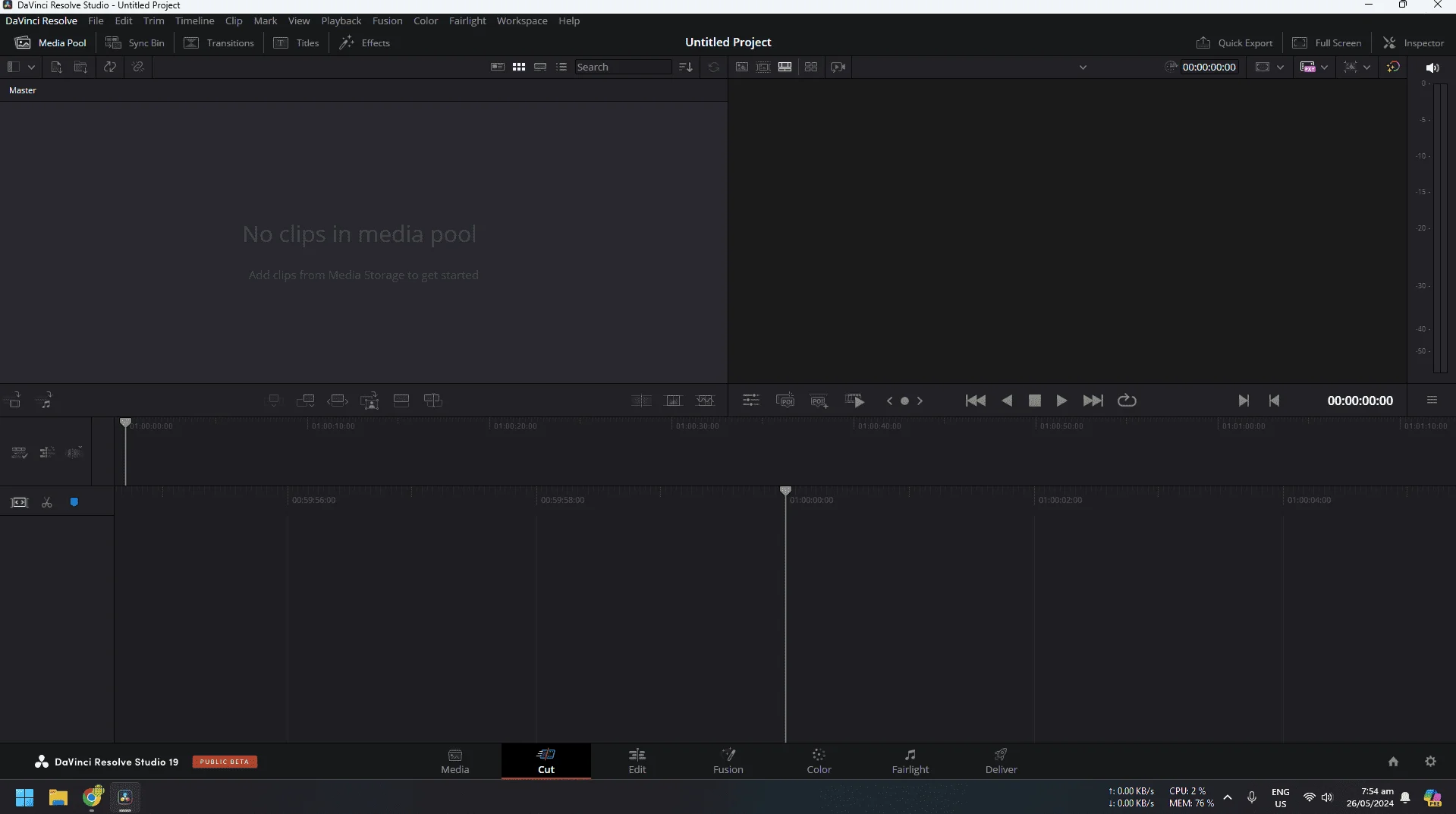Click the Tools sliders icon below viewer

point(750,401)
